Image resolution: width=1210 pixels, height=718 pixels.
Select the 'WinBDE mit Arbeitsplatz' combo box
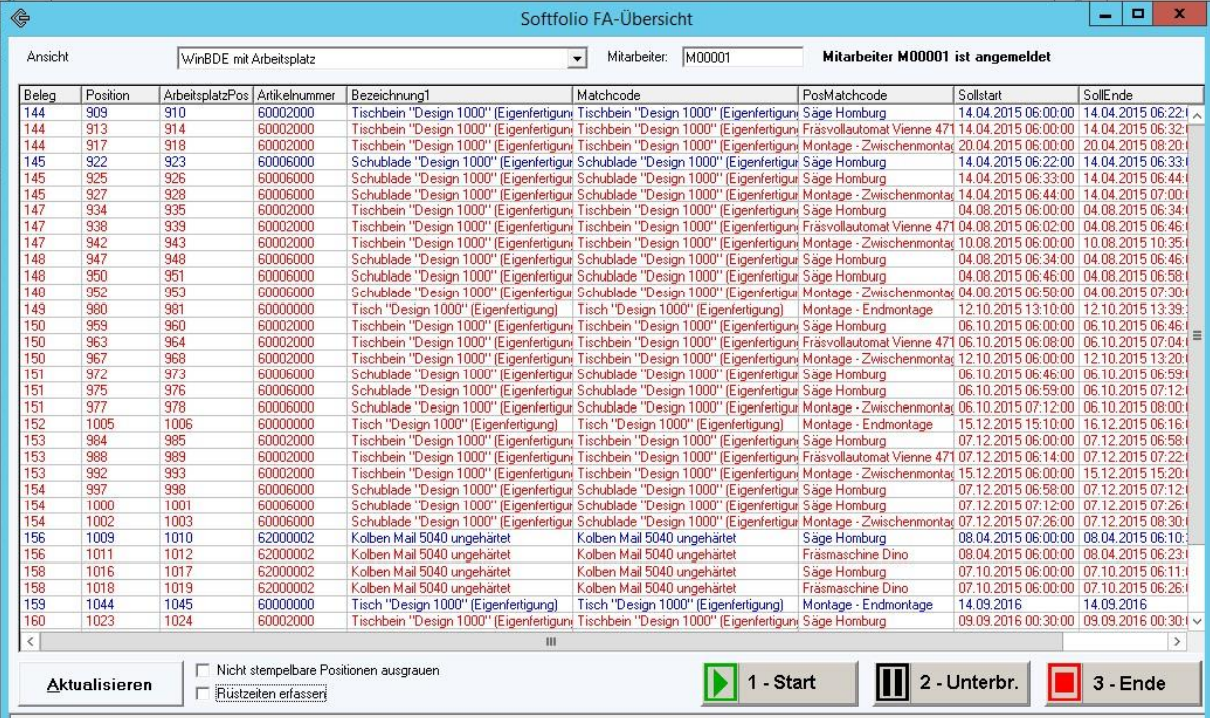point(371,59)
